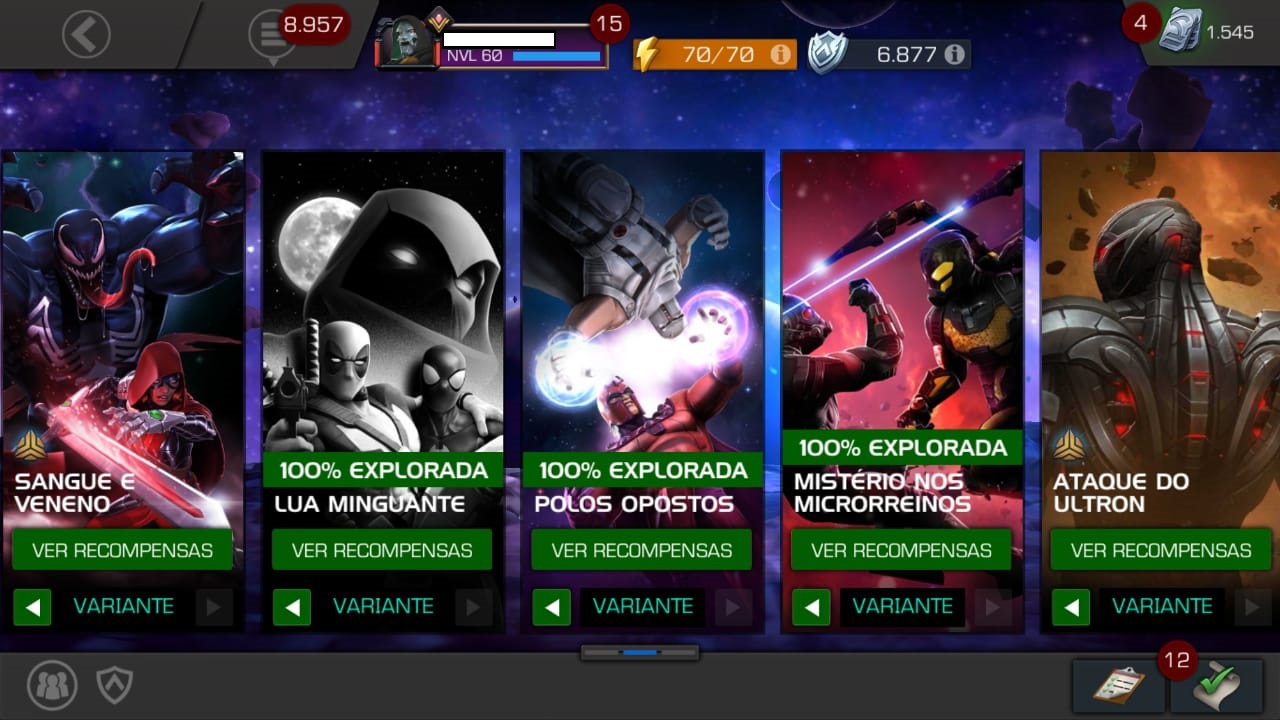Open the Sangue e Veneno quest card

coord(122,340)
